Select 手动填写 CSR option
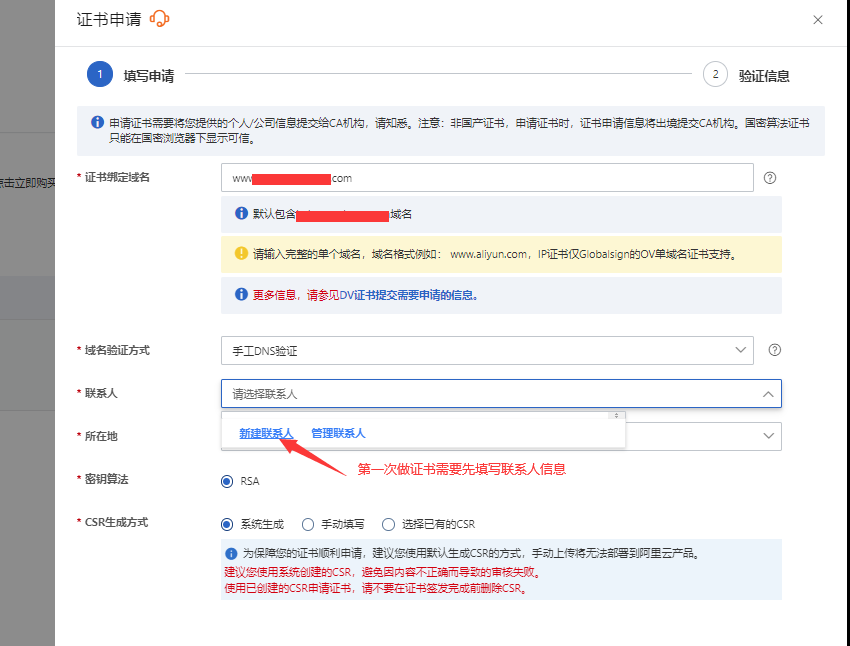Screen dimensions: 850x646 point(308,524)
